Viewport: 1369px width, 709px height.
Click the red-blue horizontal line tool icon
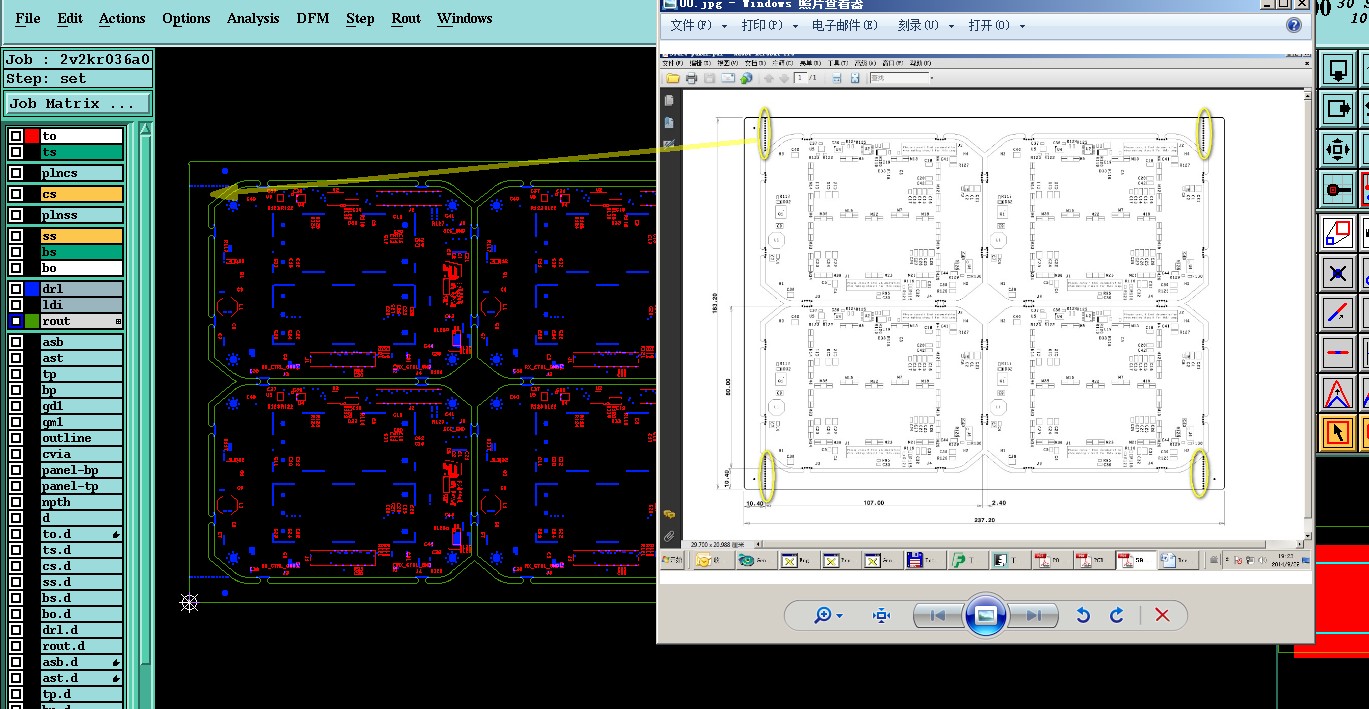pyautogui.click(x=1338, y=352)
